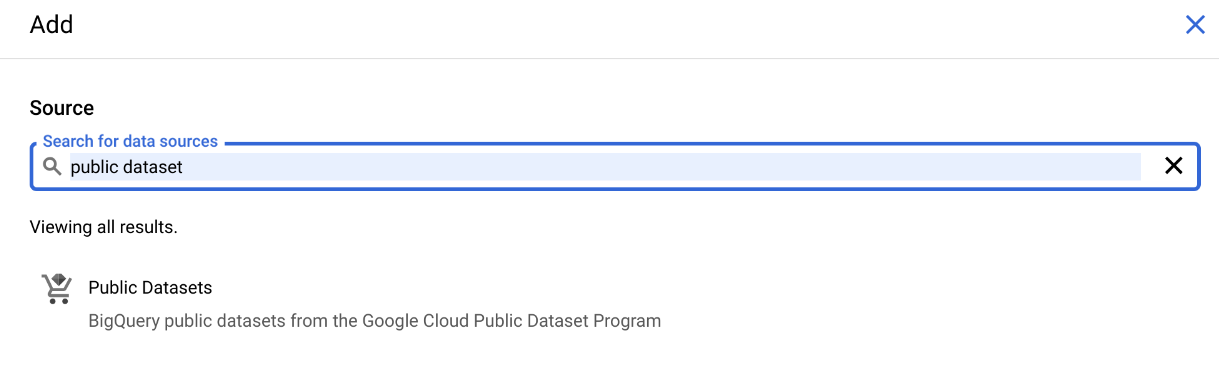Click the BigQuery public datasets description text
This screenshot has height=373, width=1219.
point(375,321)
